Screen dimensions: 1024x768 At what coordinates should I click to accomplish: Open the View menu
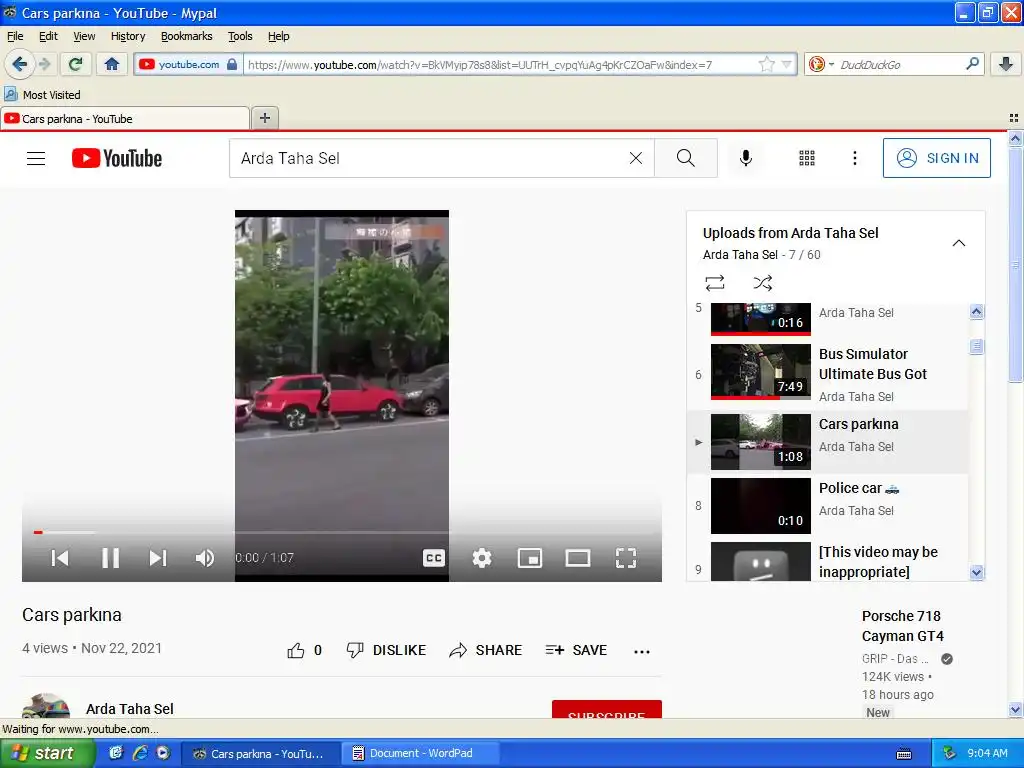coord(84,36)
